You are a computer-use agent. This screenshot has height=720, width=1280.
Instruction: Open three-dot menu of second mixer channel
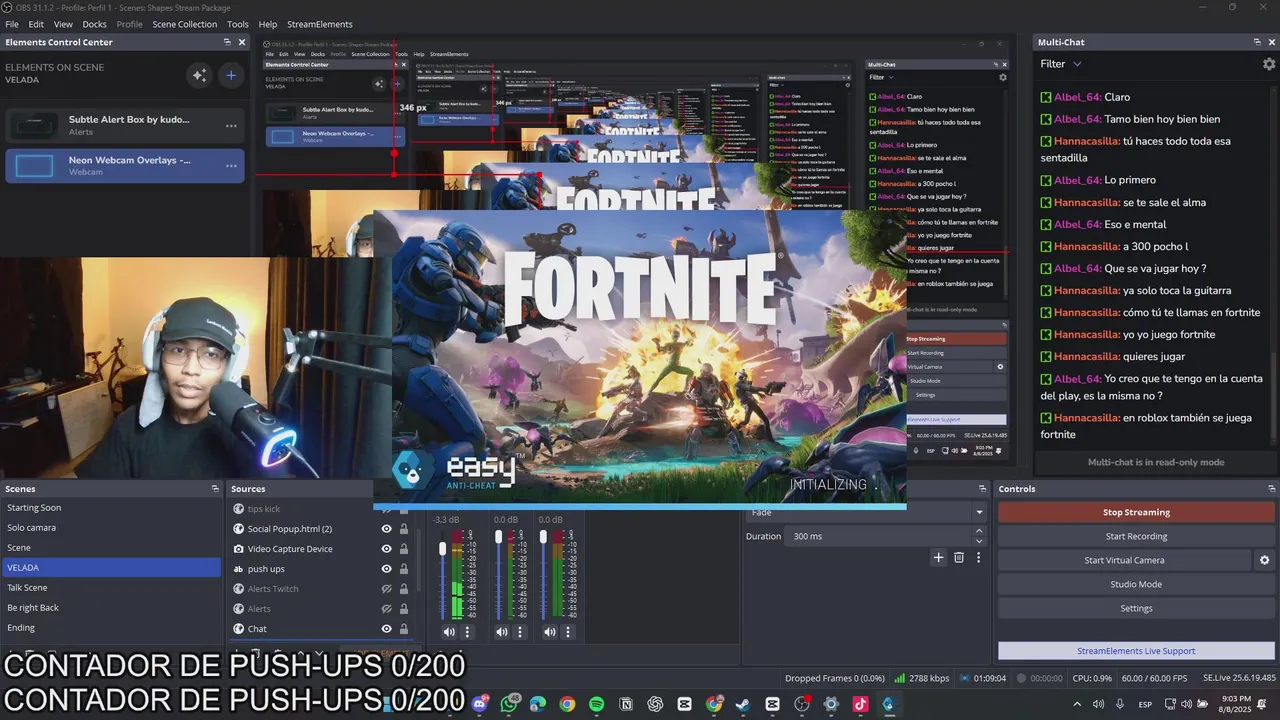pyautogui.click(x=519, y=632)
